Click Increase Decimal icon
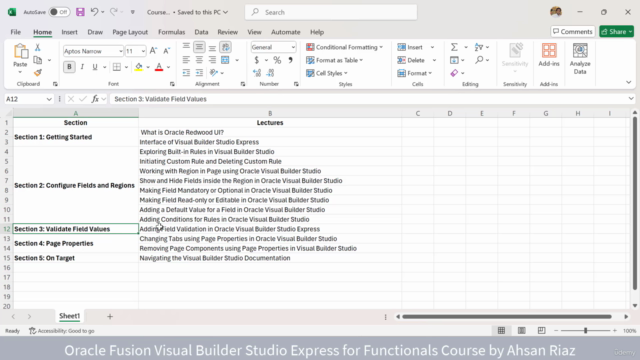Image resolution: width=640 pixels, height=360 pixels. pyautogui.click(x=257, y=73)
